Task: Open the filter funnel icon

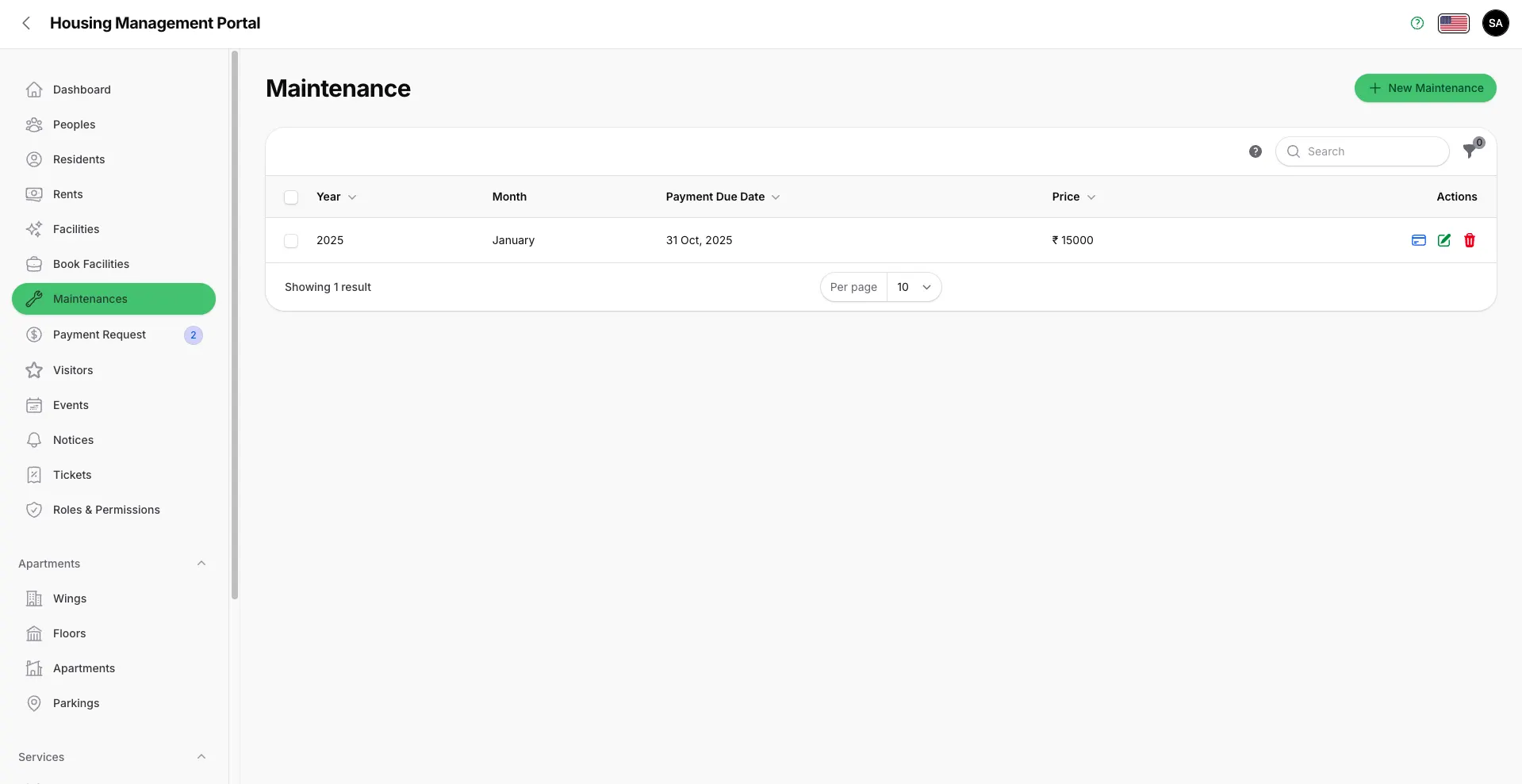Action: 1470,151
